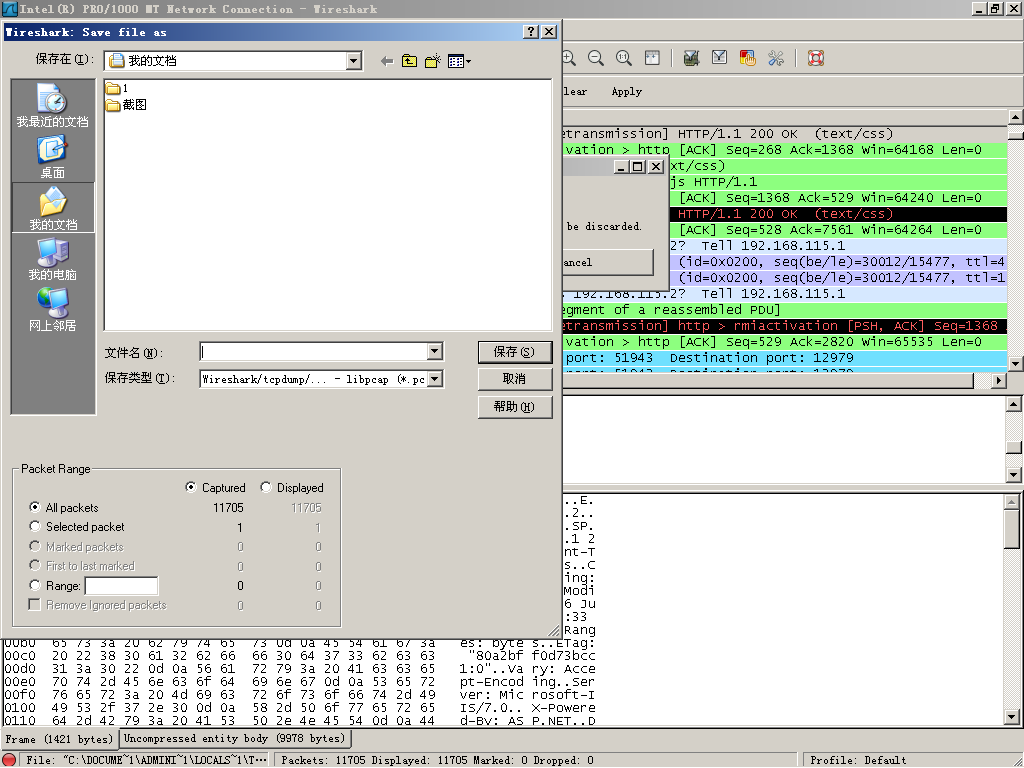1024x768 pixels.
Task: Open the 我最近的文档 shortcut
Action: (52, 105)
